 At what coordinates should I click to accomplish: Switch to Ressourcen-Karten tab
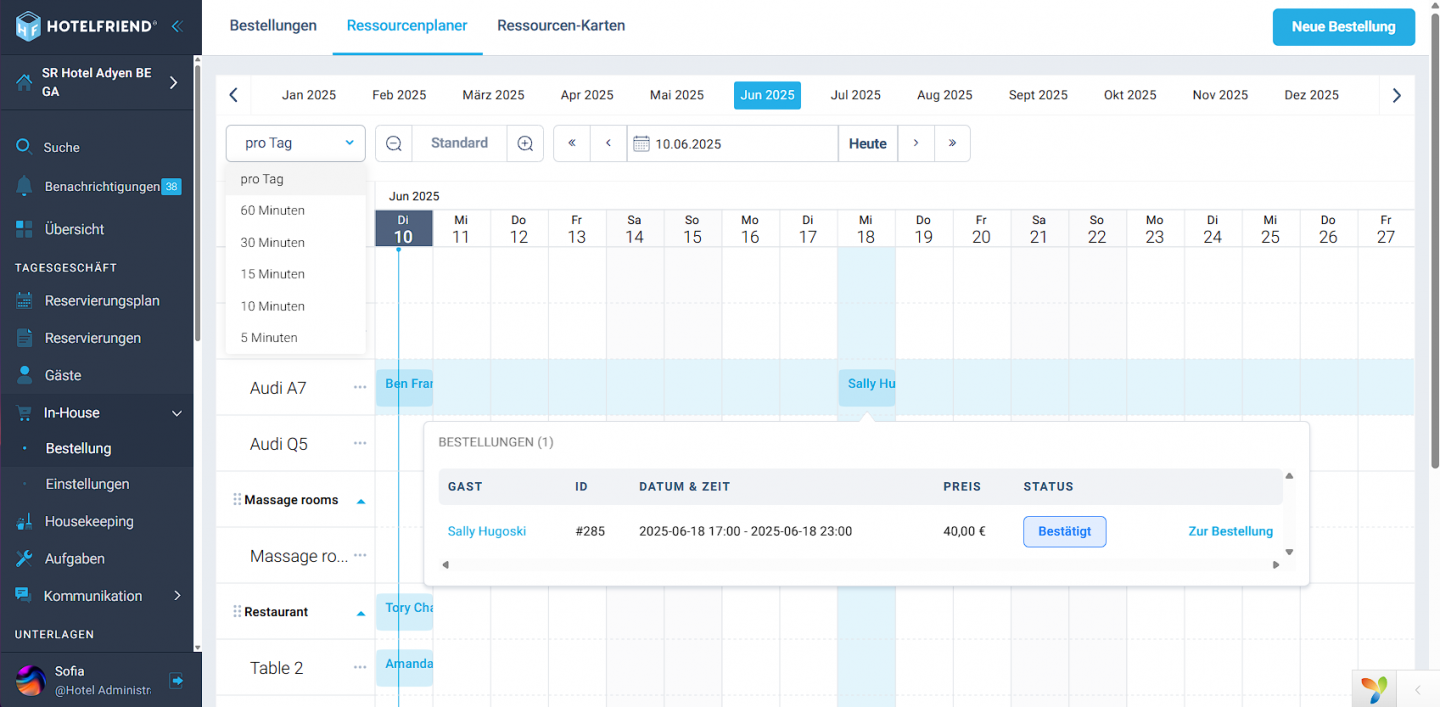pyautogui.click(x=561, y=26)
